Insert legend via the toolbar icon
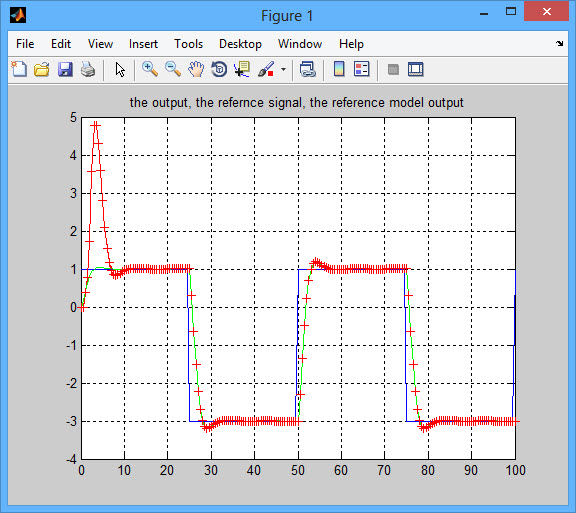The height and width of the screenshot is (513, 576). [x=362, y=69]
